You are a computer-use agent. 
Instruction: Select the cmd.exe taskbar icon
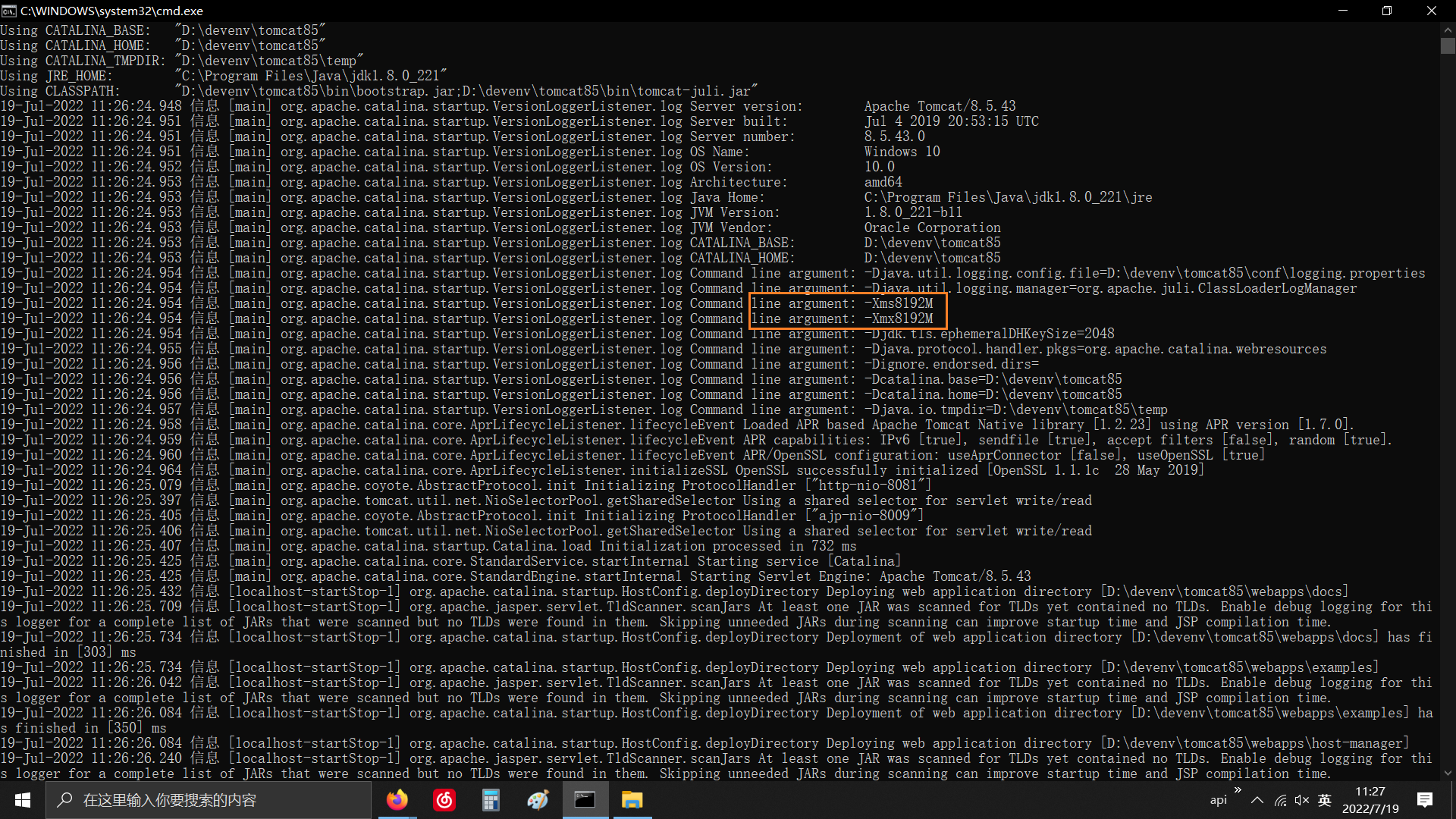pos(585,800)
